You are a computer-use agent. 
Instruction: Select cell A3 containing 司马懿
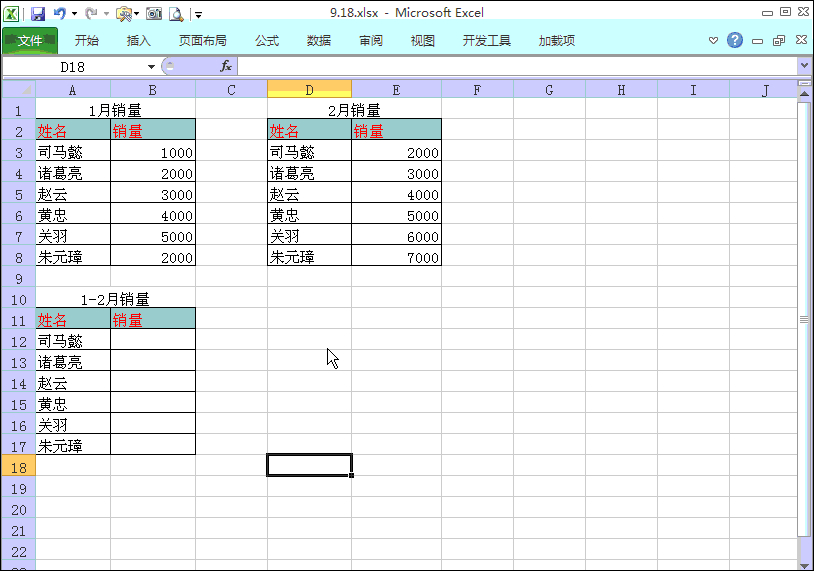tap(73, 152)
